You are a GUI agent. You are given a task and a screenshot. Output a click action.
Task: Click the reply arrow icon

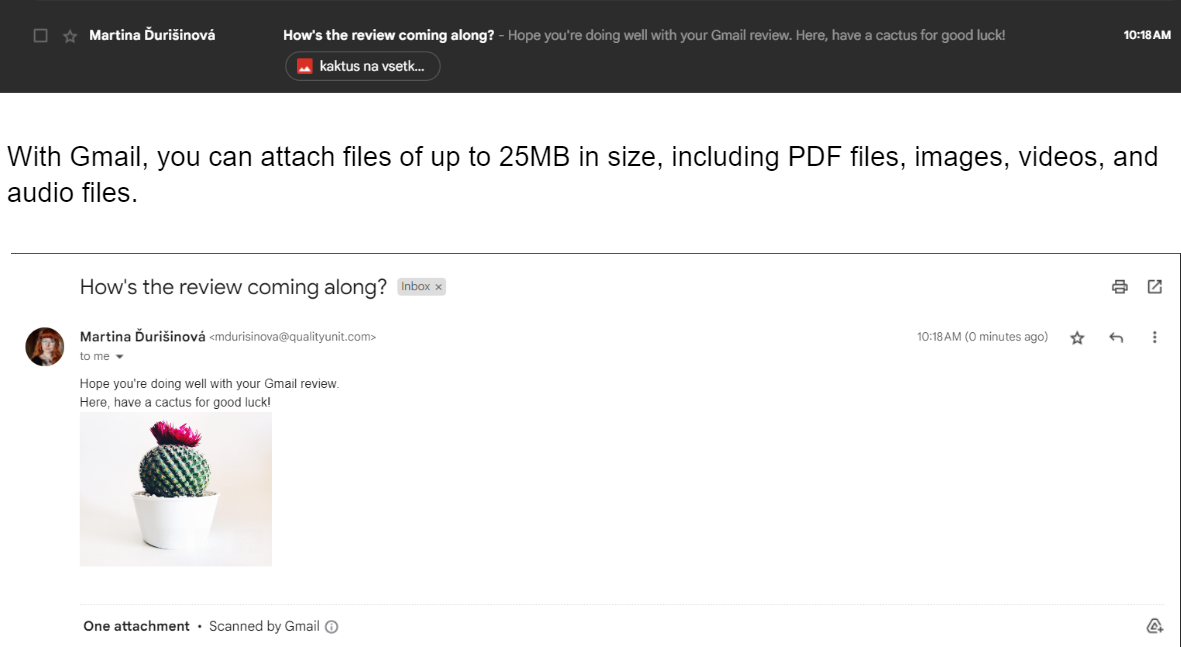pos(1116,338)
